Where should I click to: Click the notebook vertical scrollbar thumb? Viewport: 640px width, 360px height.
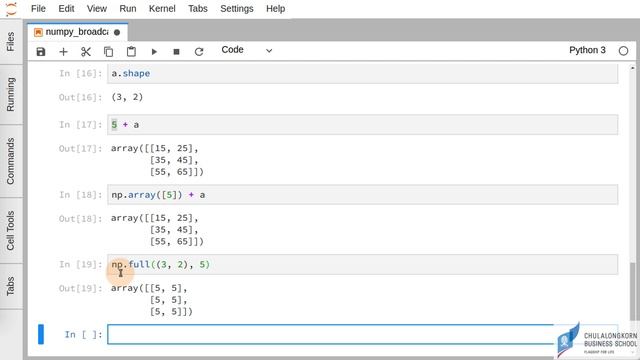[633, 292]
